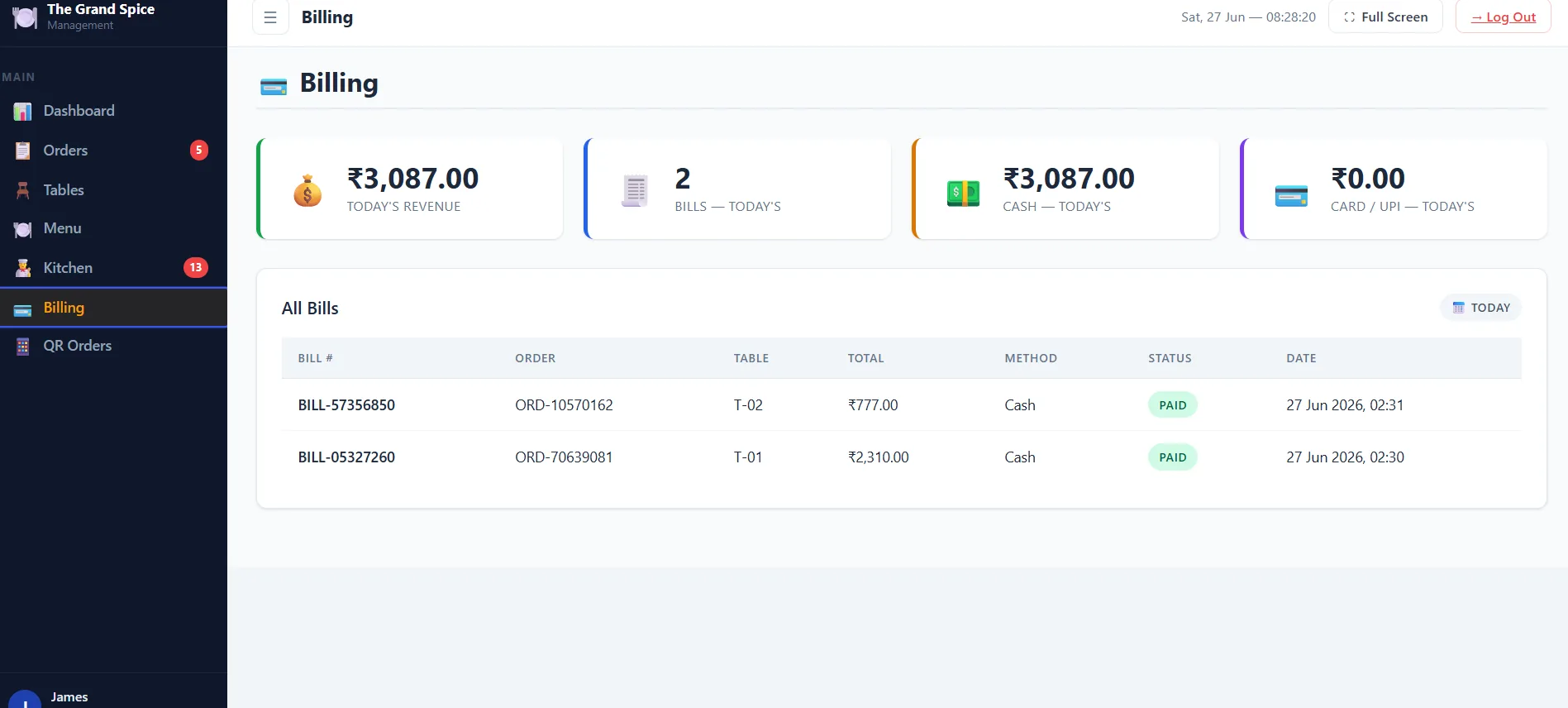
Task: Open QR Orders from the sidebar
Action: point(113,346)
